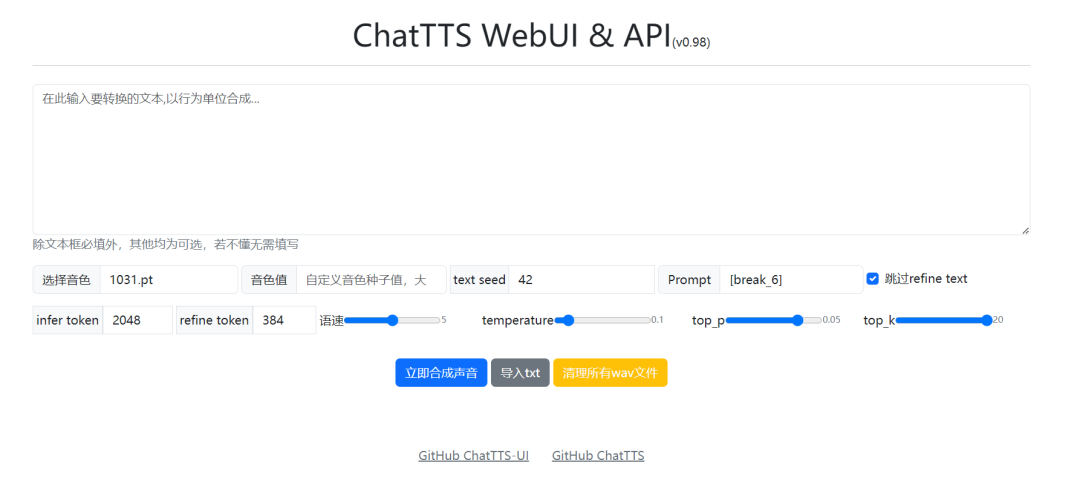The image size is (1080, 492).
Task: Click the textarea resize handle corner
Action: (1025, 230)
